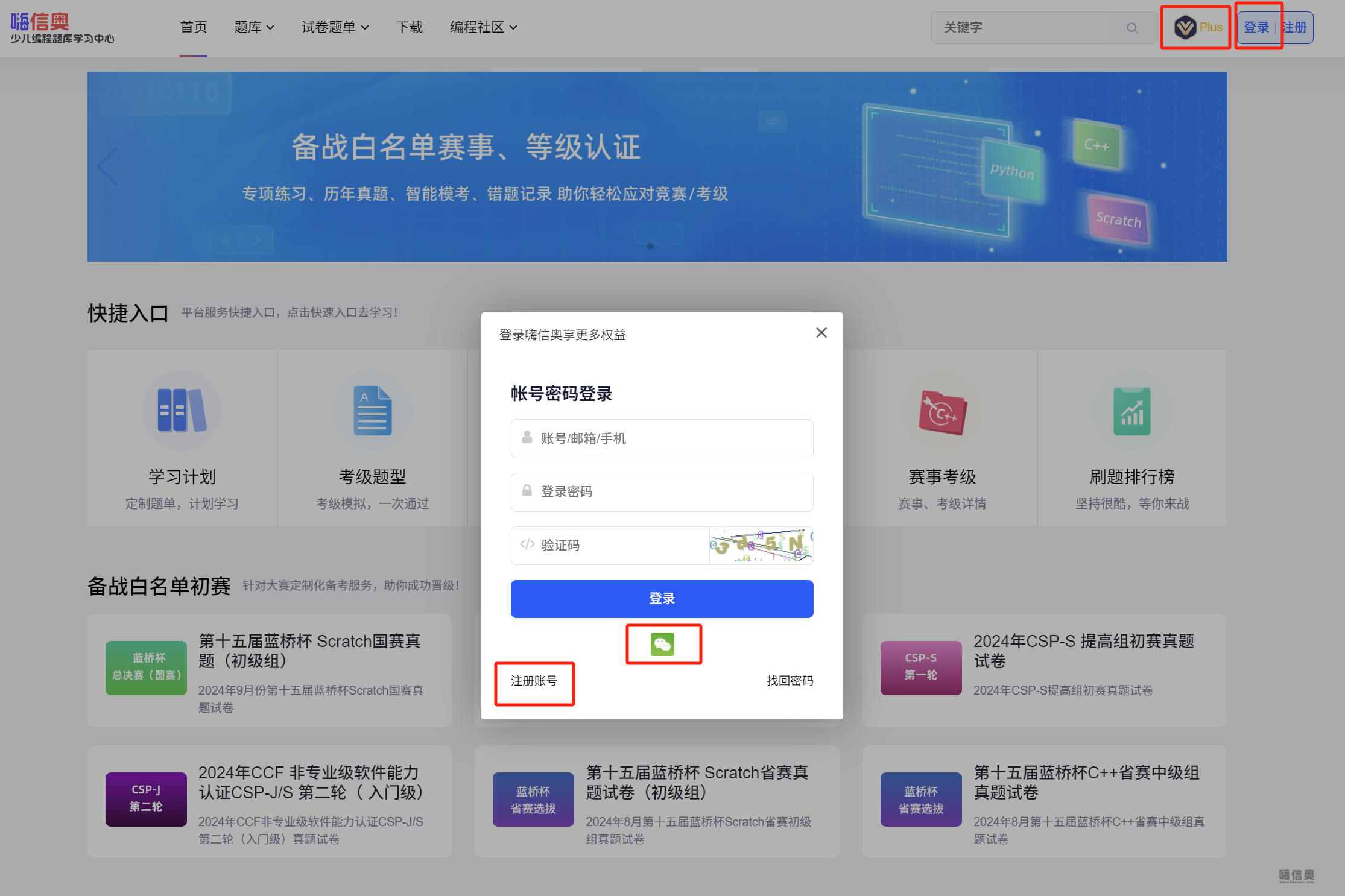
Task: Expand the 编程社区 dropdown menu
Action: click(484, 28)
